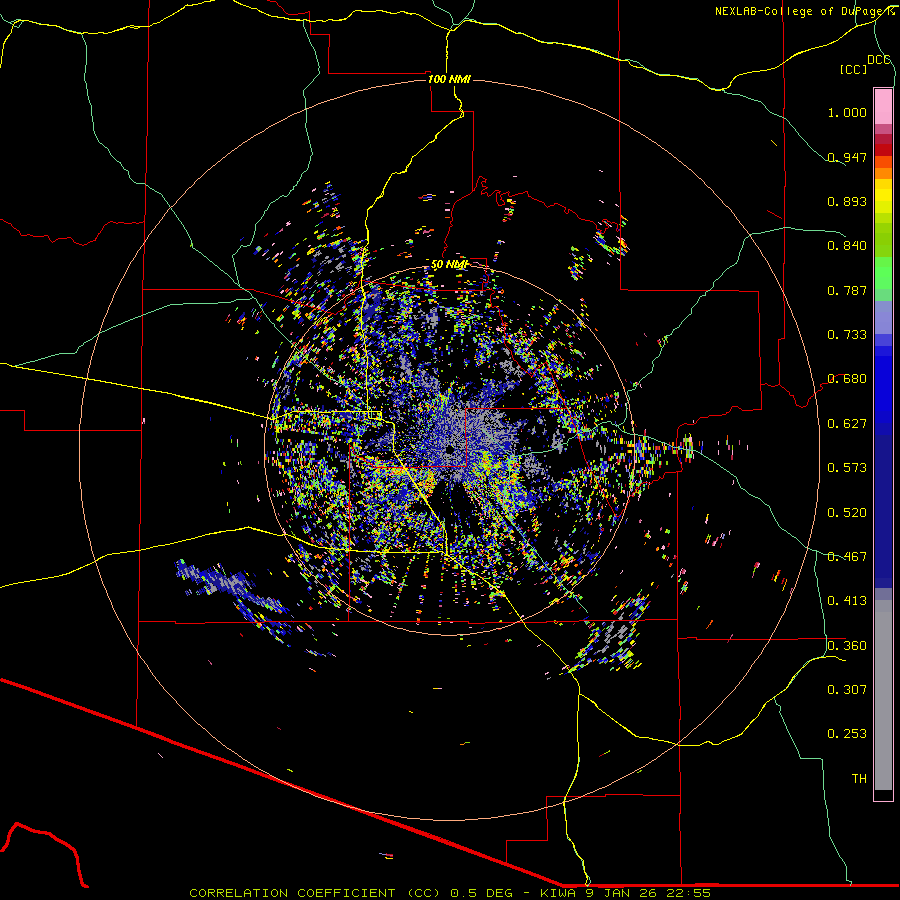Click the 0.253 legend value

(x=847, y=734)
